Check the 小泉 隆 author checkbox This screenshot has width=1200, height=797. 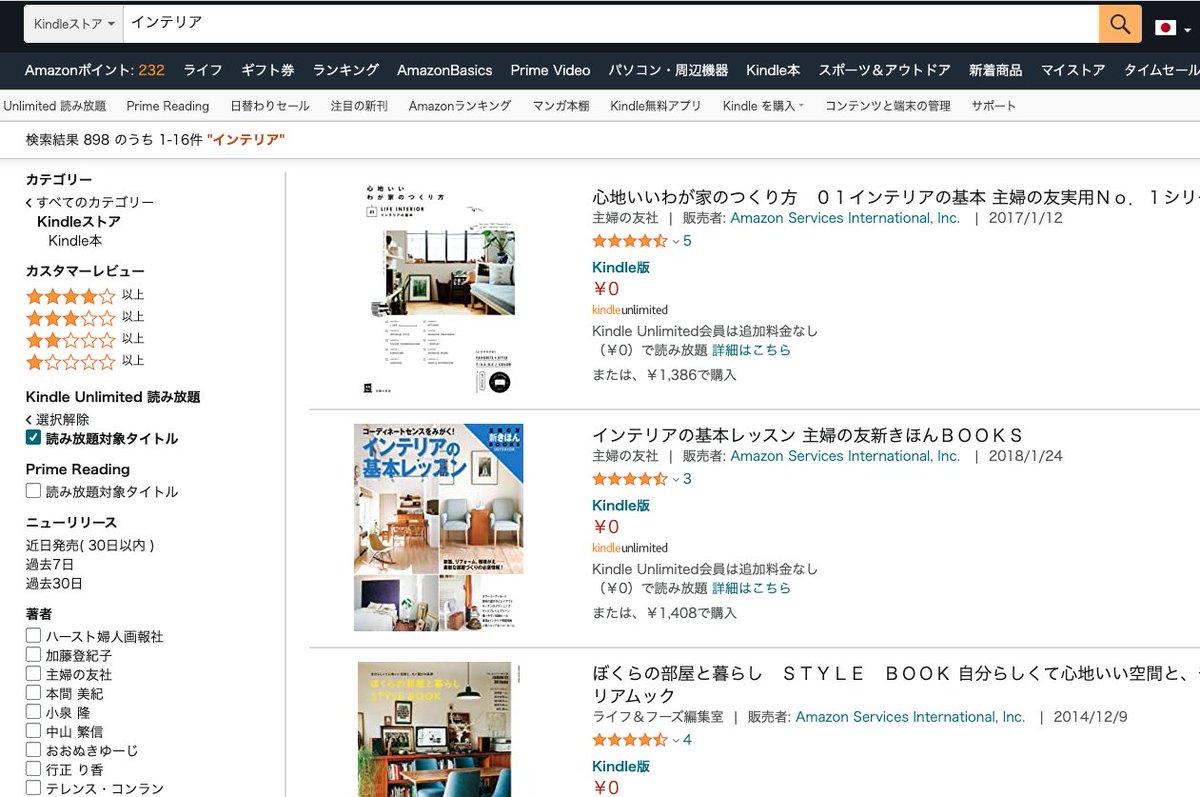pos(33,712)
